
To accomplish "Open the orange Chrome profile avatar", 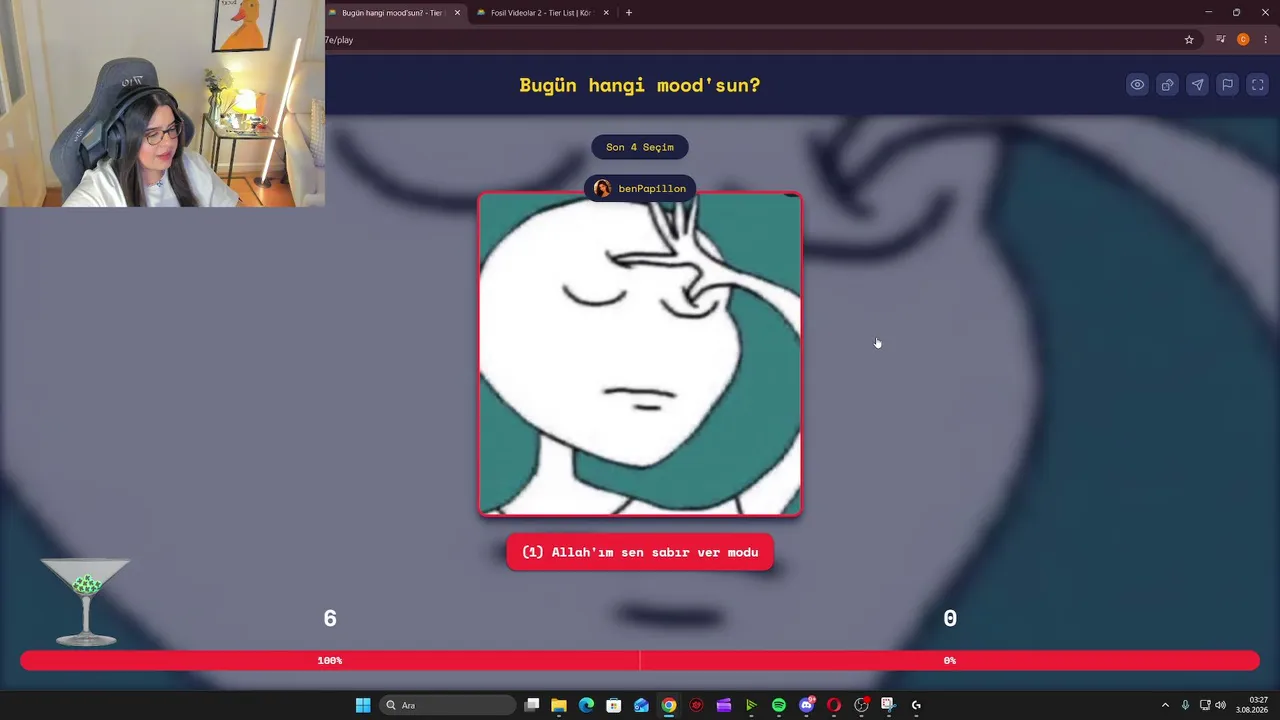I will click(x=1243, y=40).
